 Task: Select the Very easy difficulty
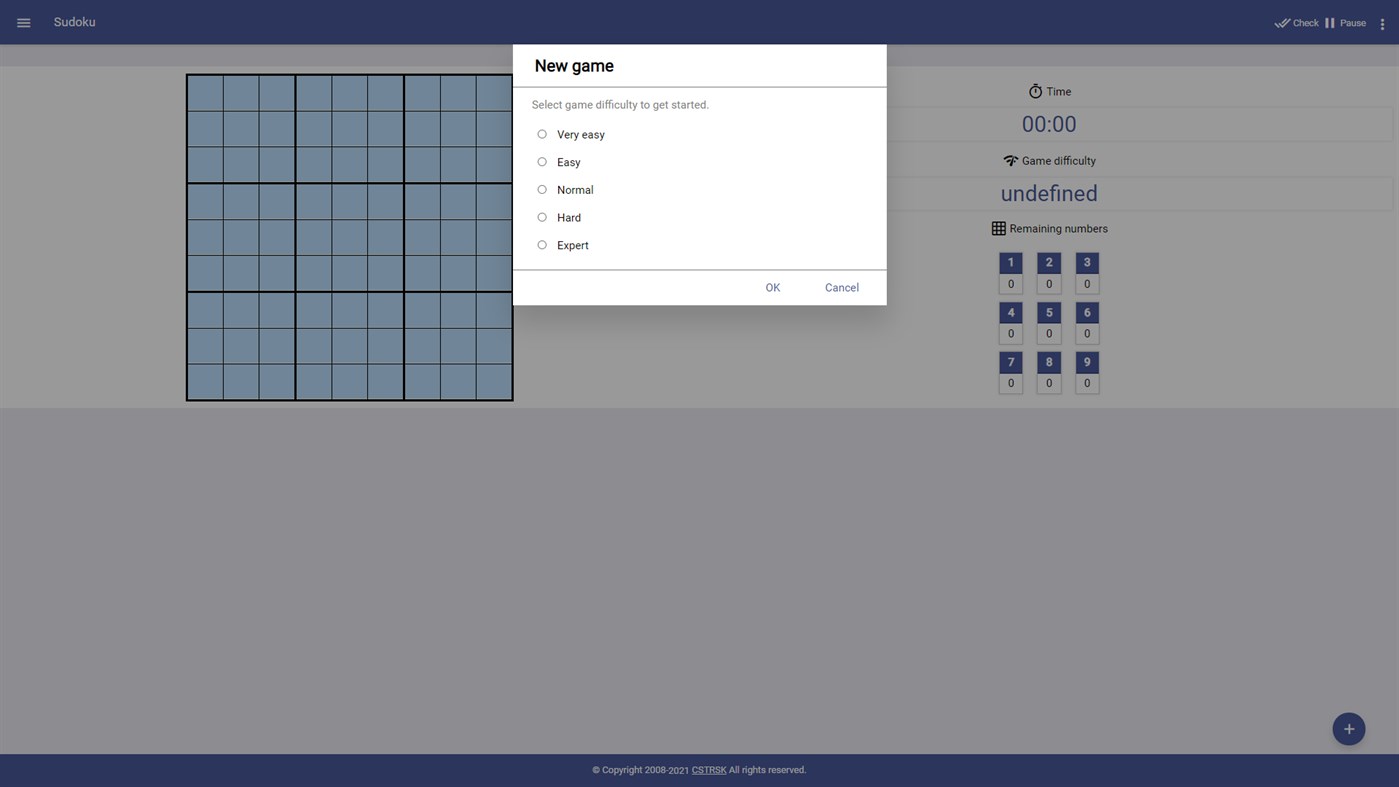pos(541,133)
